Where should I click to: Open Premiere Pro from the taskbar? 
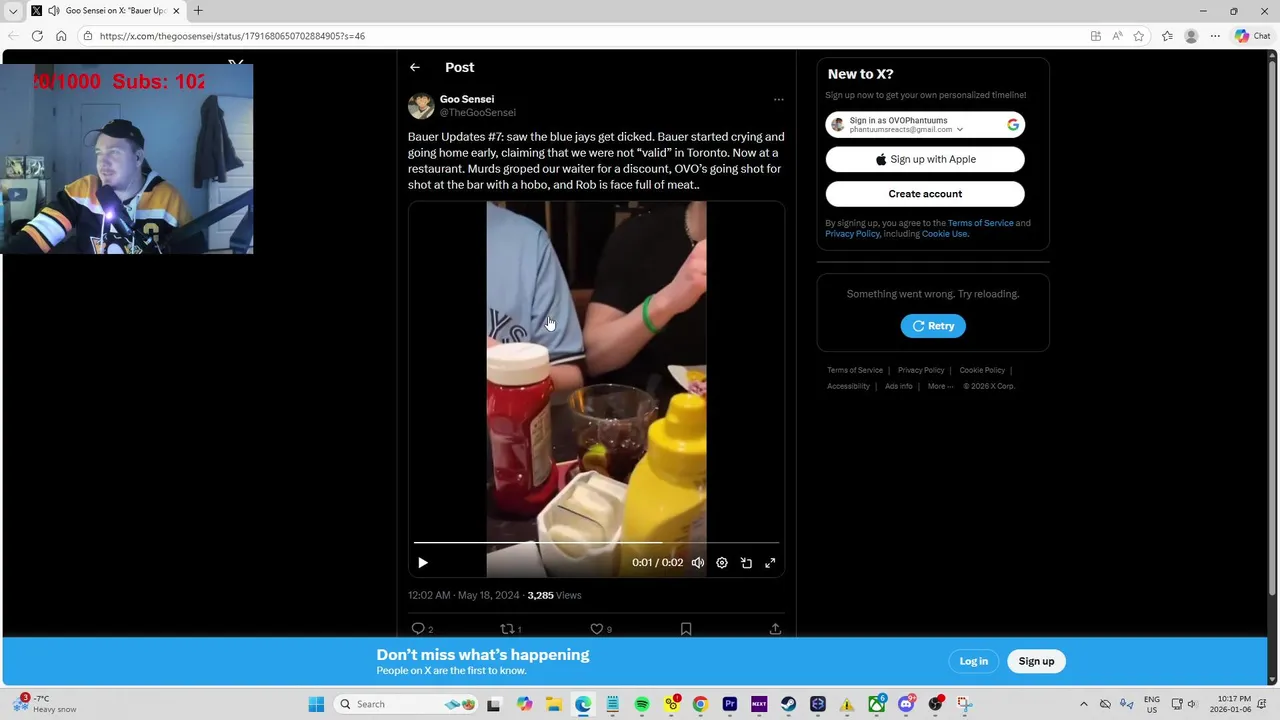(x=730, y=704)
